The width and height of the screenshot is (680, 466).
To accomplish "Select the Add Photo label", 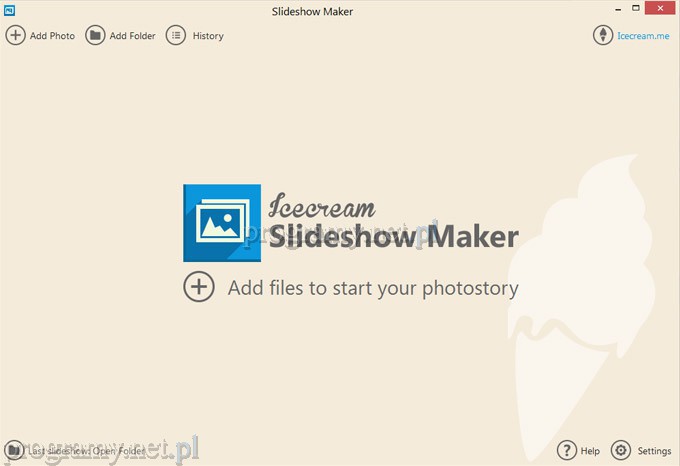I will pos(52,36).
